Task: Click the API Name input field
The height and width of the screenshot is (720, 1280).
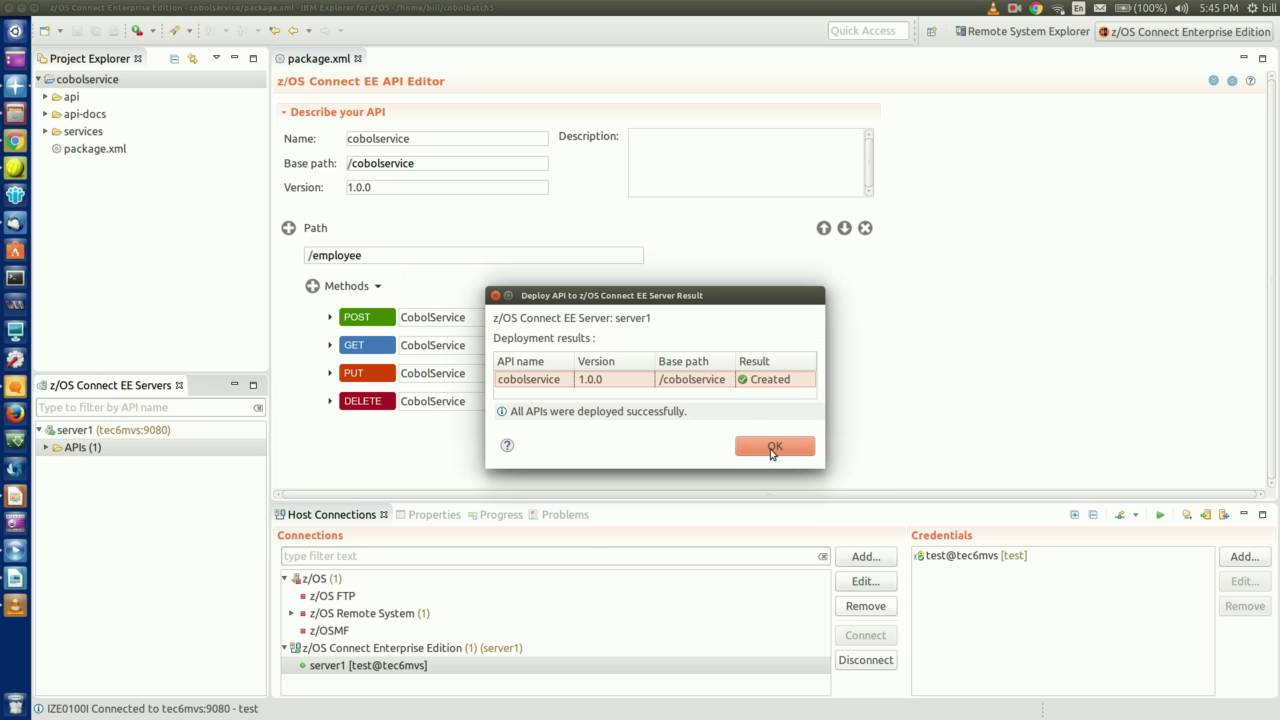Action: pyautogui.click(x=447, y=139)
